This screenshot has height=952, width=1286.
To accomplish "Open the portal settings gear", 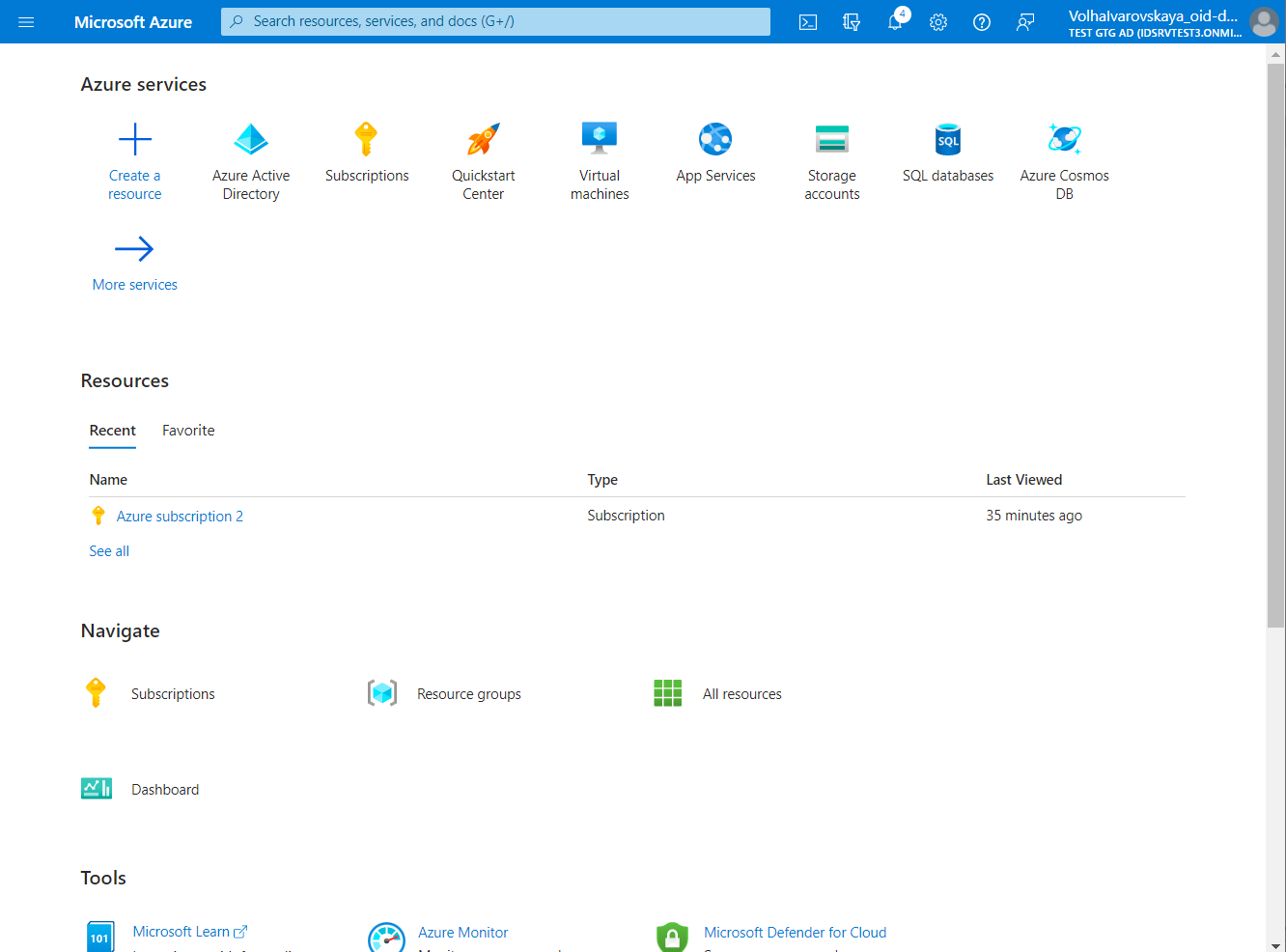I will (937, 21).
